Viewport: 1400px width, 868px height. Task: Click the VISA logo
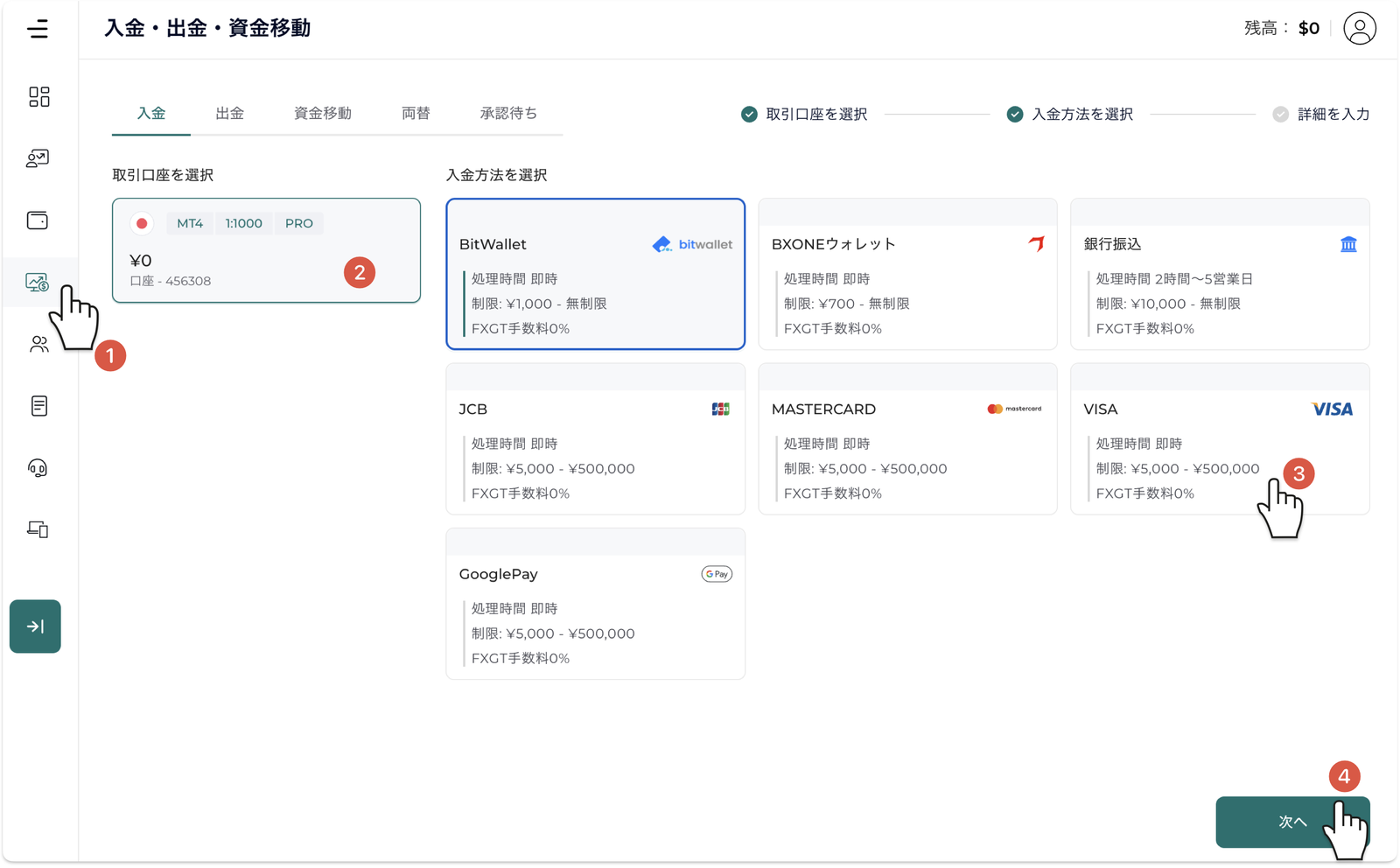(1332, 409)
